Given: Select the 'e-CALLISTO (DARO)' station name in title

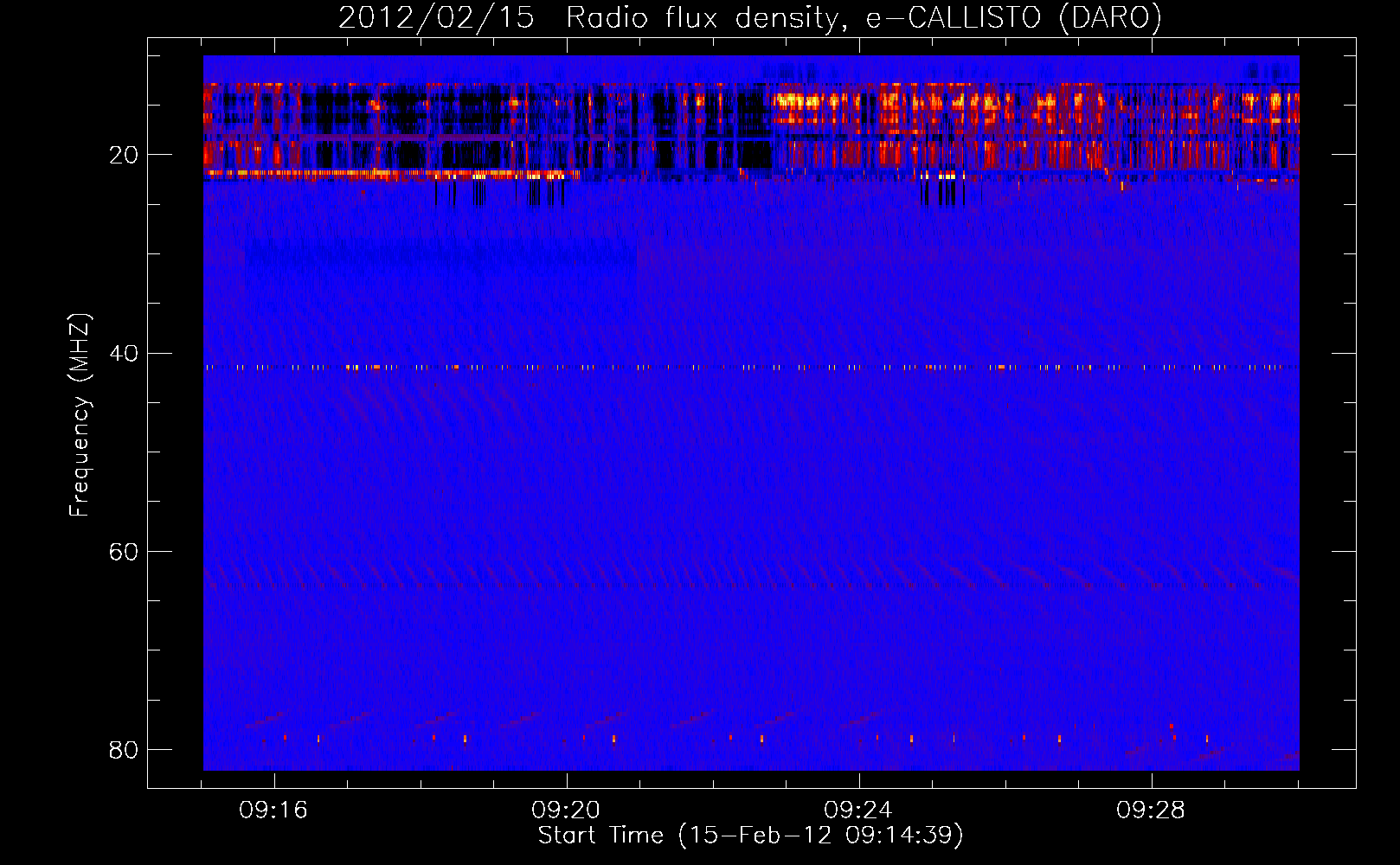Looking at the screenshot, I should point(1014,18).
